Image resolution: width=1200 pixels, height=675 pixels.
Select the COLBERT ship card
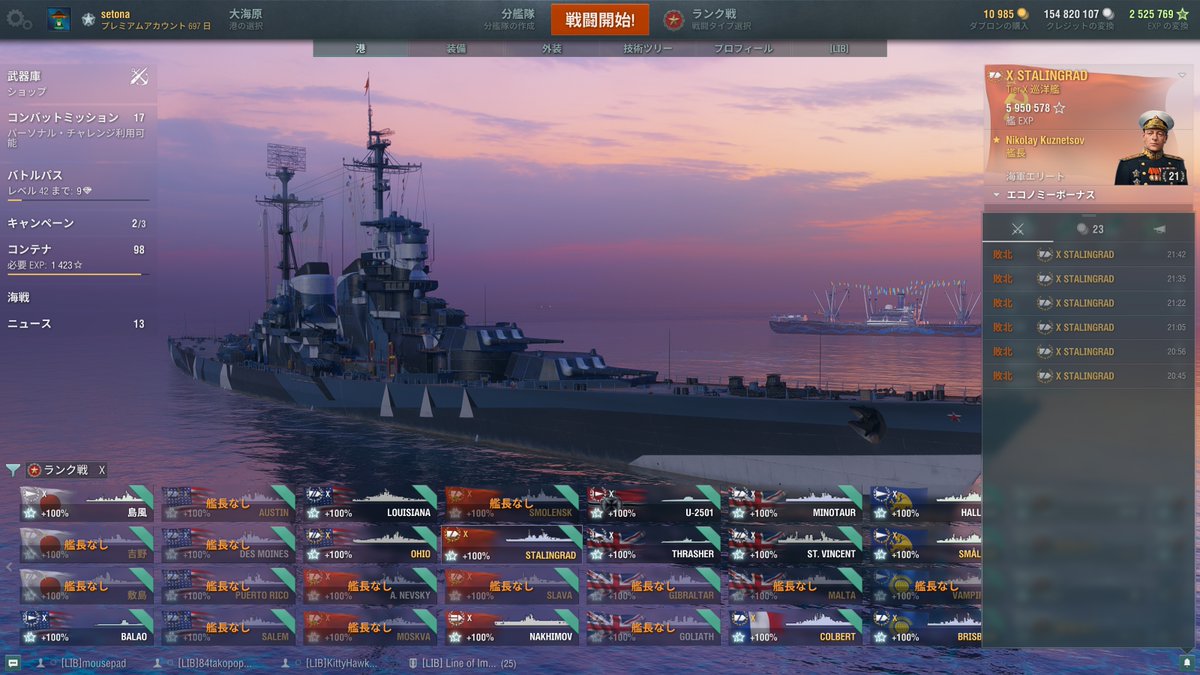(x=795, y=627)
